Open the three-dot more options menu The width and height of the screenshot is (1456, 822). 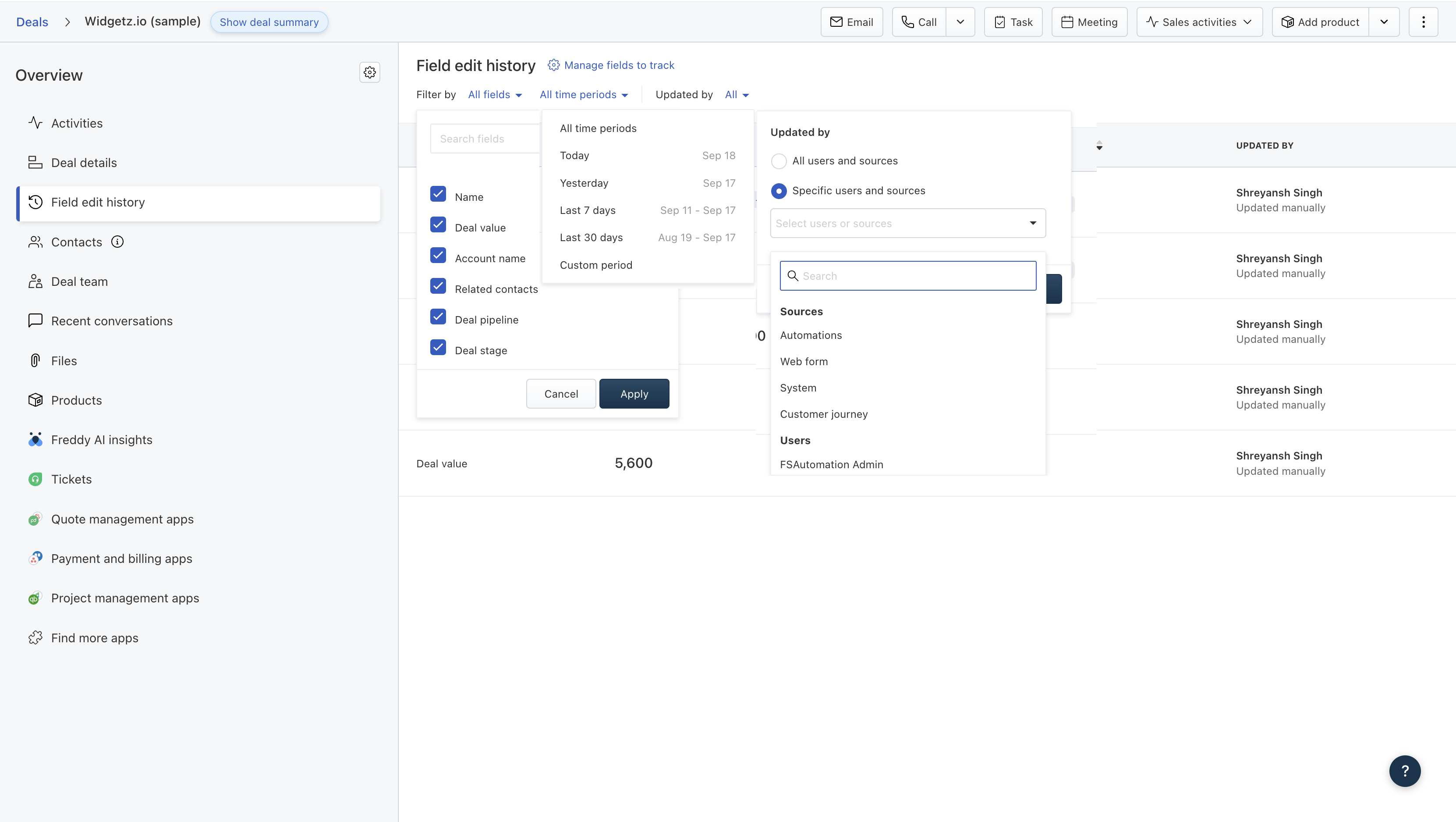[x=1423, y=22]
